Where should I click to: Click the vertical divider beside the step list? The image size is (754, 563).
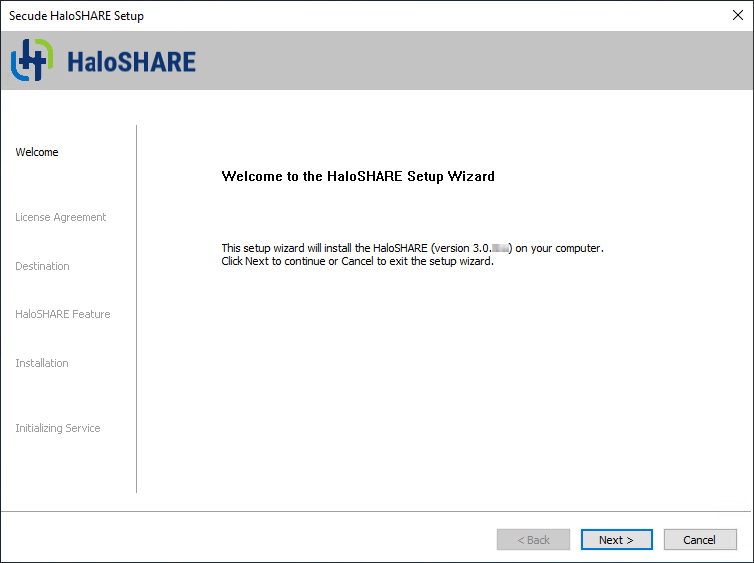click(x=136, y=308)
